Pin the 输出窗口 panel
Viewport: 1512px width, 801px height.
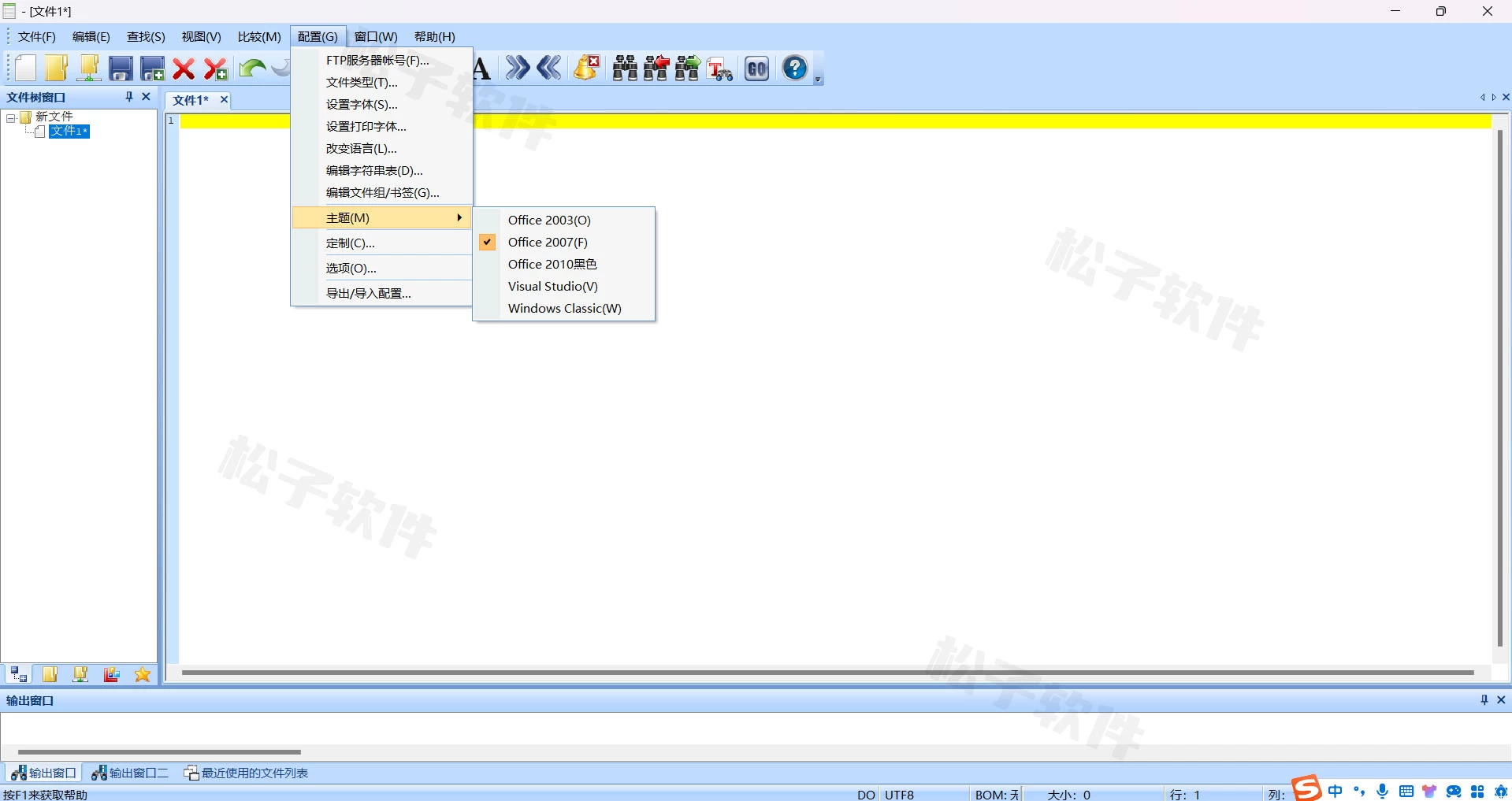(x=1484, y=699)
